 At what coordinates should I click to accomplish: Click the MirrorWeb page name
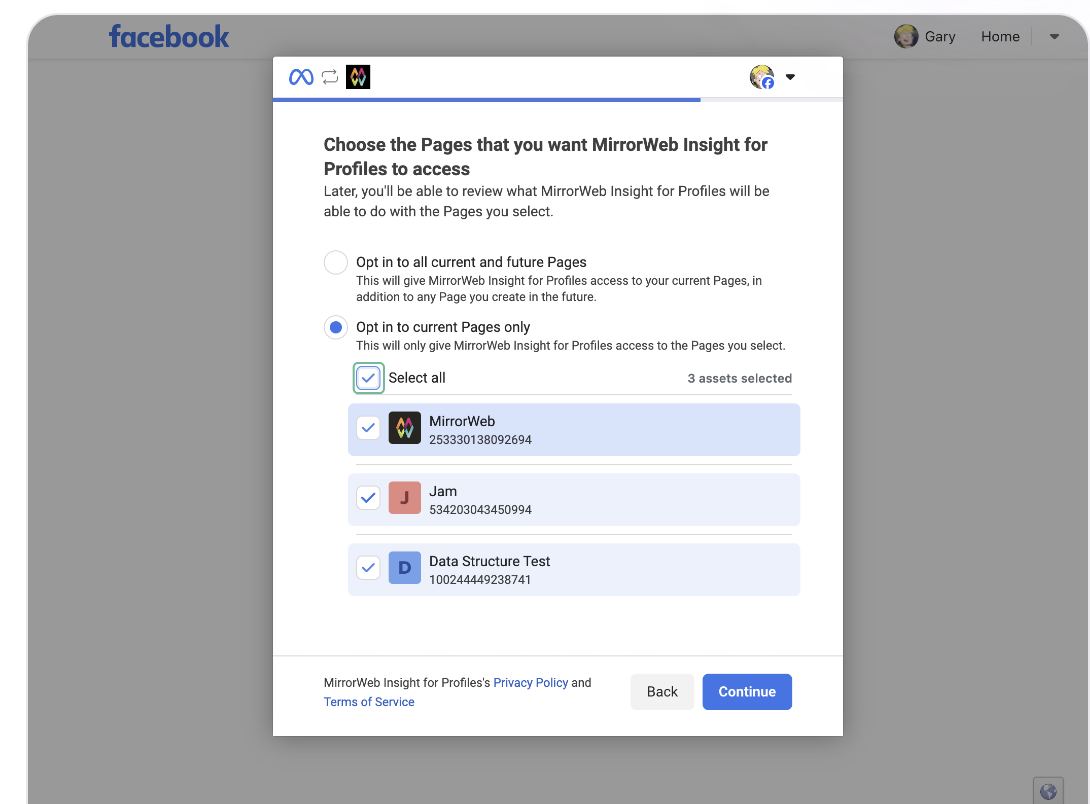(x=462, y=421)
